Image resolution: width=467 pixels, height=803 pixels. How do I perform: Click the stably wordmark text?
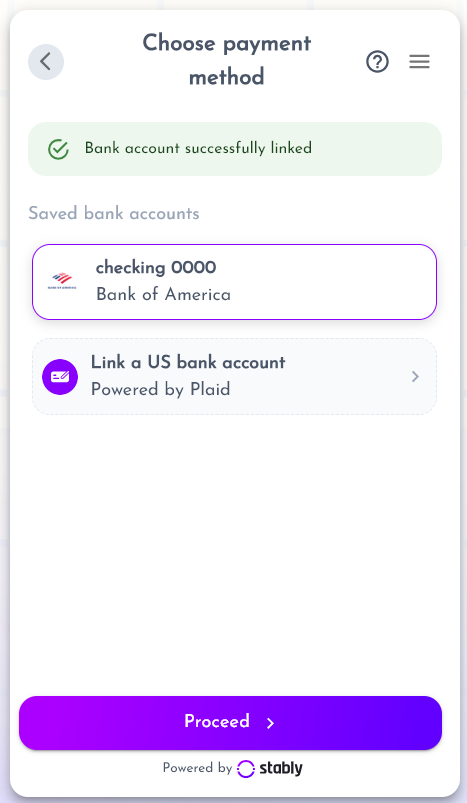pos(281,769)
